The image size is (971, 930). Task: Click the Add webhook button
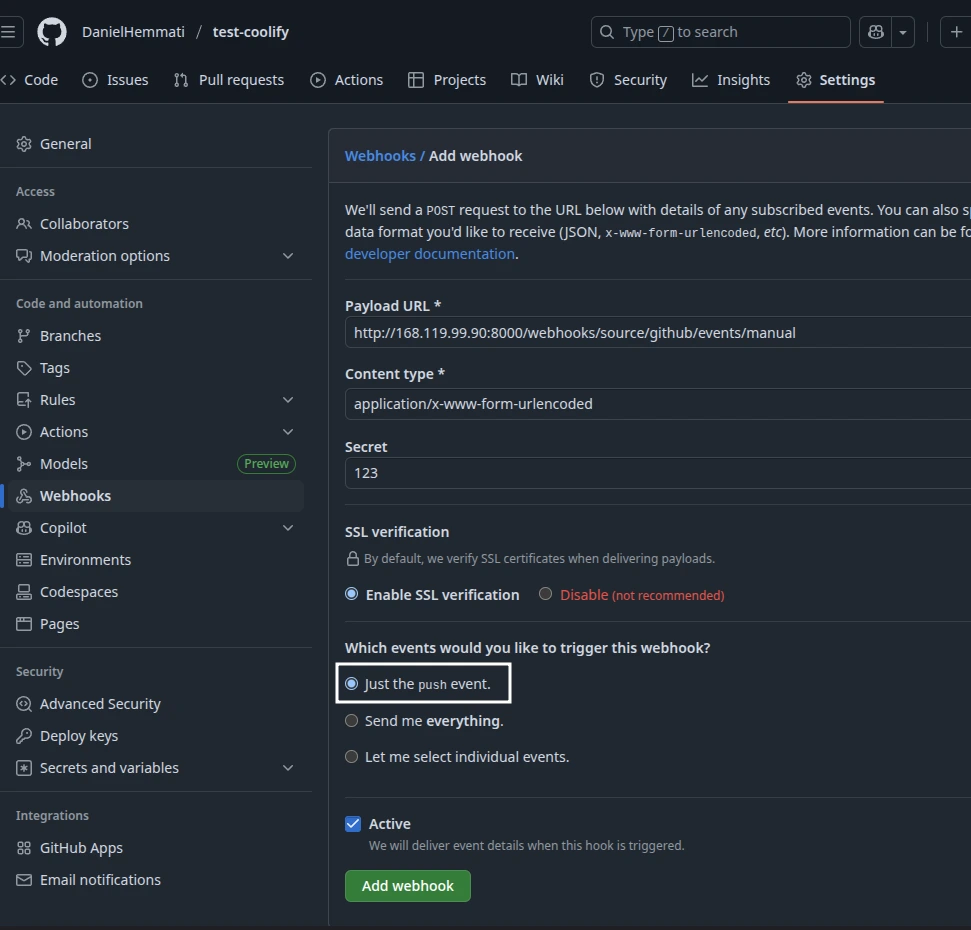(x=407, y=886)
